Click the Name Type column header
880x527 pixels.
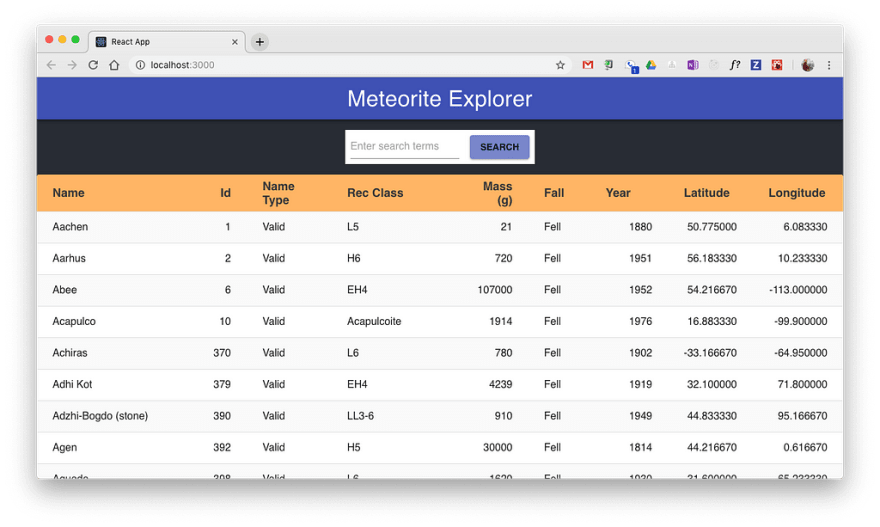(x=278, y=193)
